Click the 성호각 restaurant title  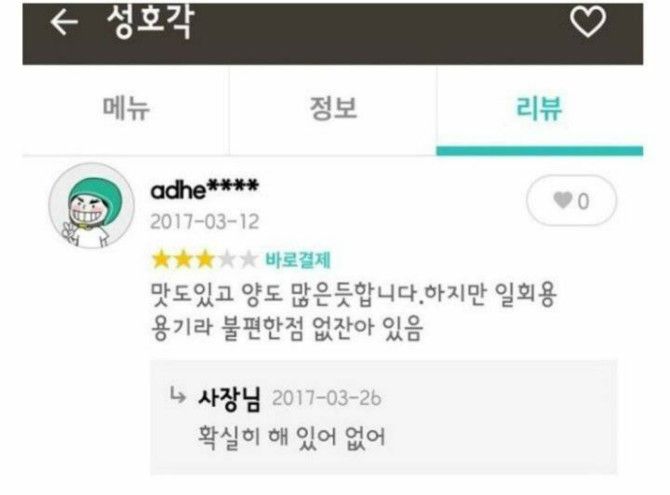(x=151, y=22)
